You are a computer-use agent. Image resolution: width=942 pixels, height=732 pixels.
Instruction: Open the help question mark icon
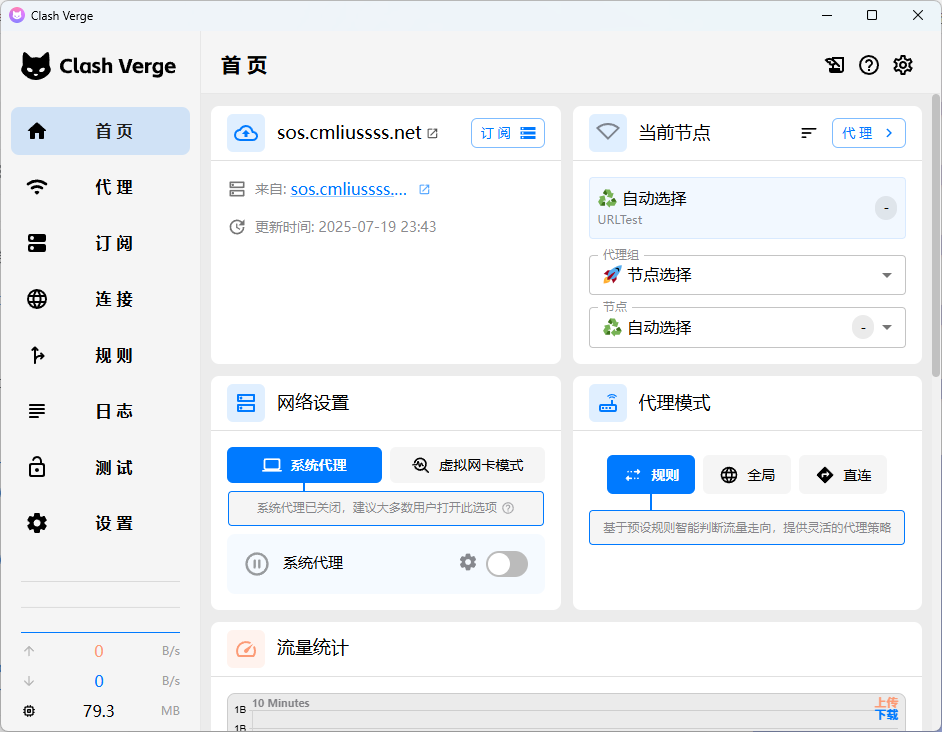click(x=869, y=65)
